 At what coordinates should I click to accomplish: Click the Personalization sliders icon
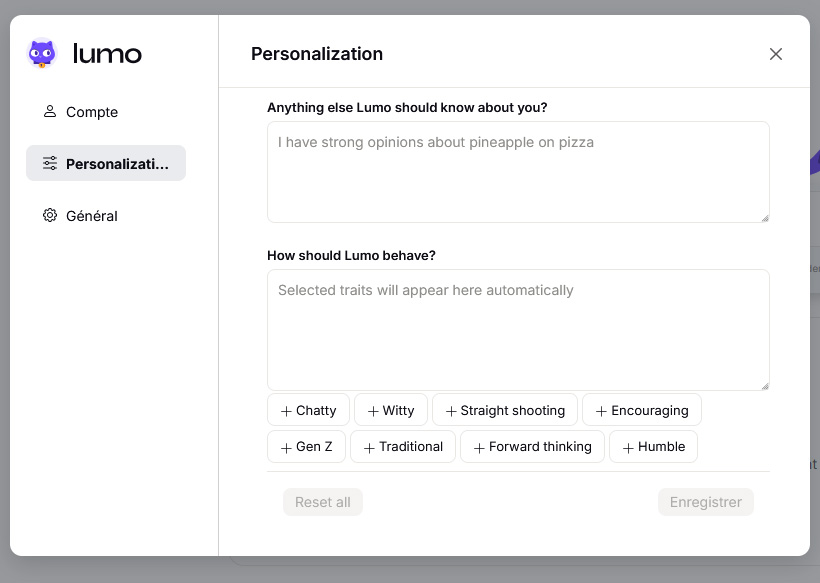click(50, 163)
